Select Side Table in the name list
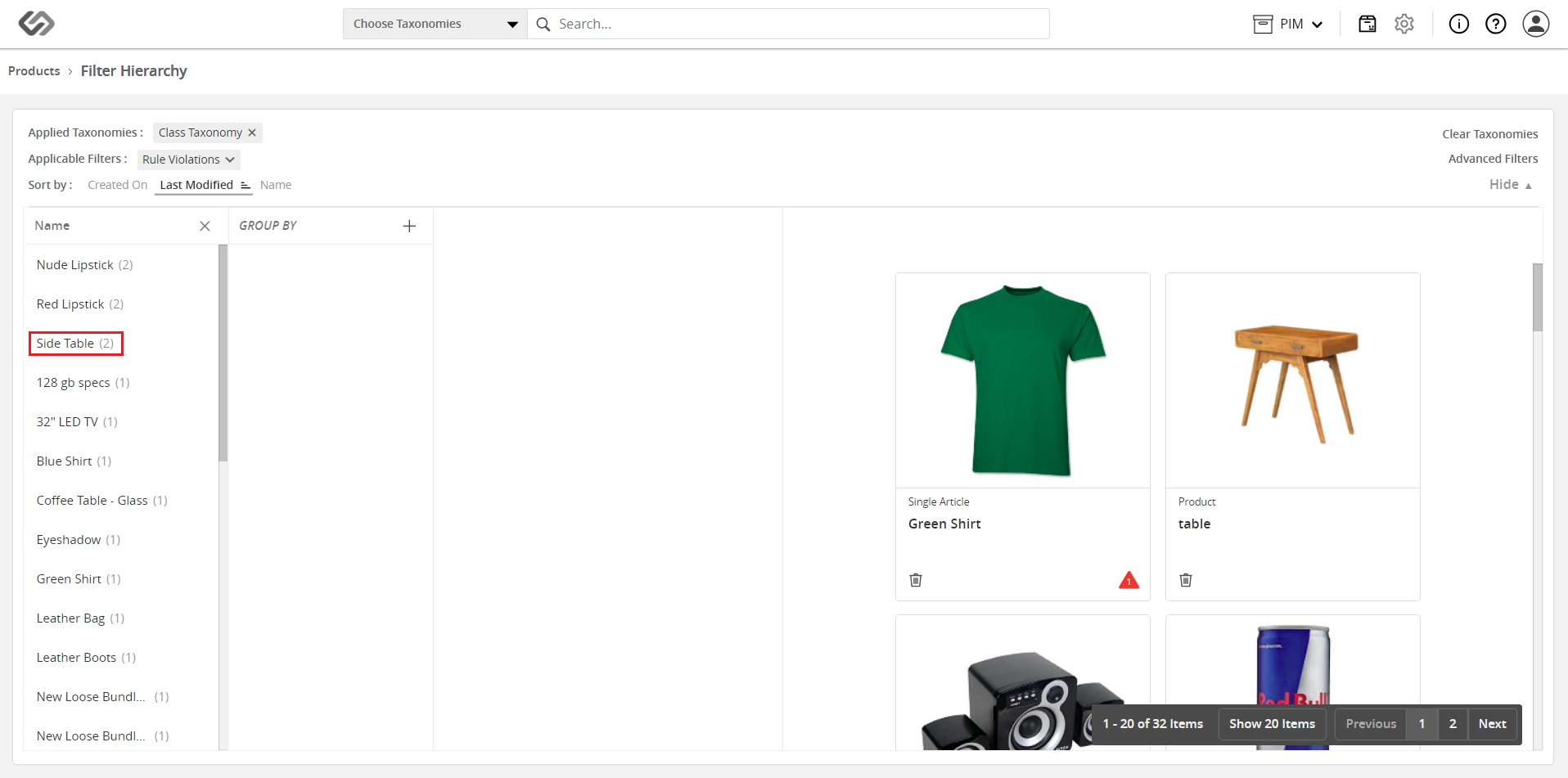The height and width of the screenshot is (778, 1568). click(75, 344)
